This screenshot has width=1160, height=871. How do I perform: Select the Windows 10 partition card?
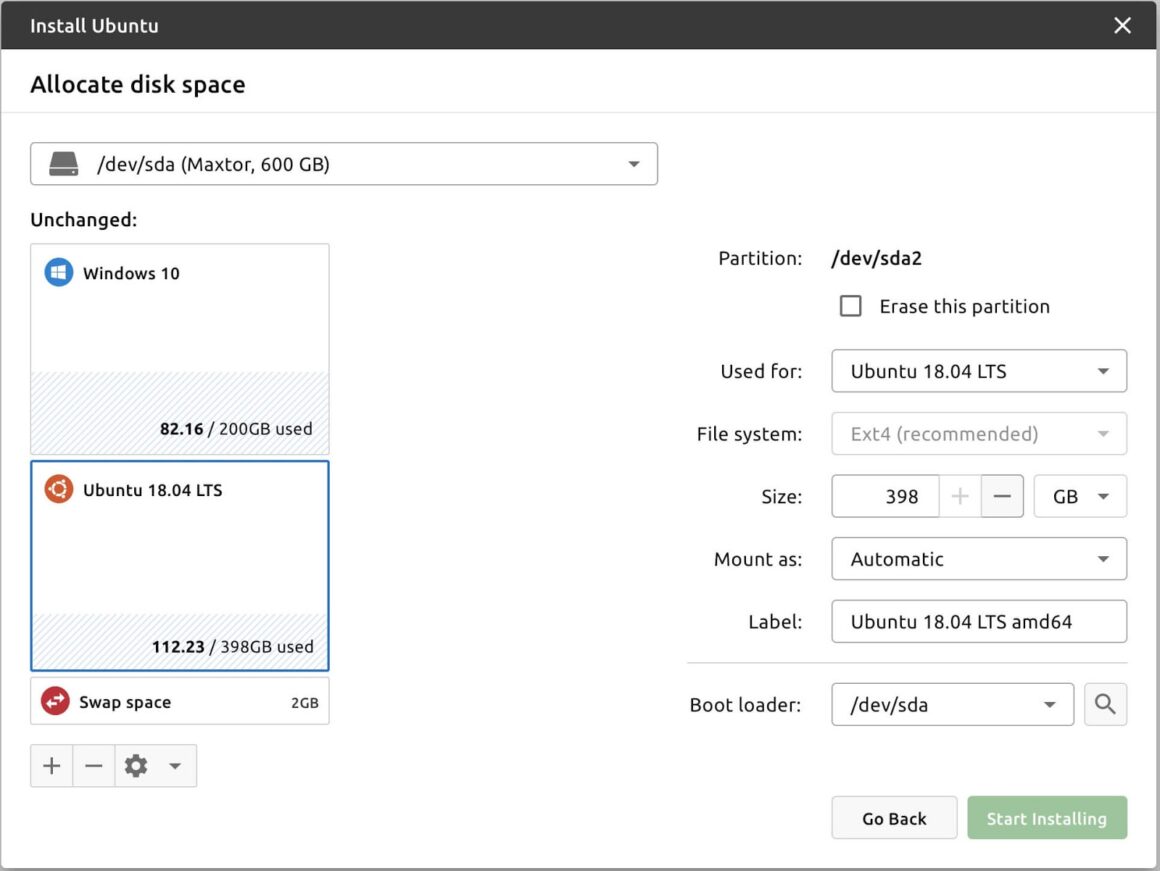[180, 349]
